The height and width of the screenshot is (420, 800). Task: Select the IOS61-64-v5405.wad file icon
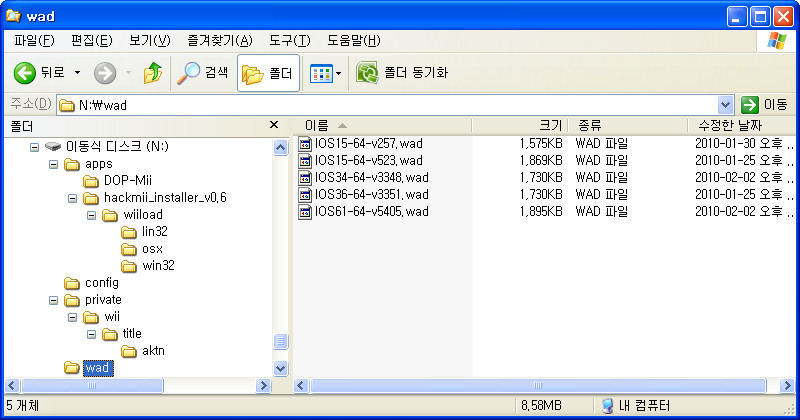coord(305,212)
